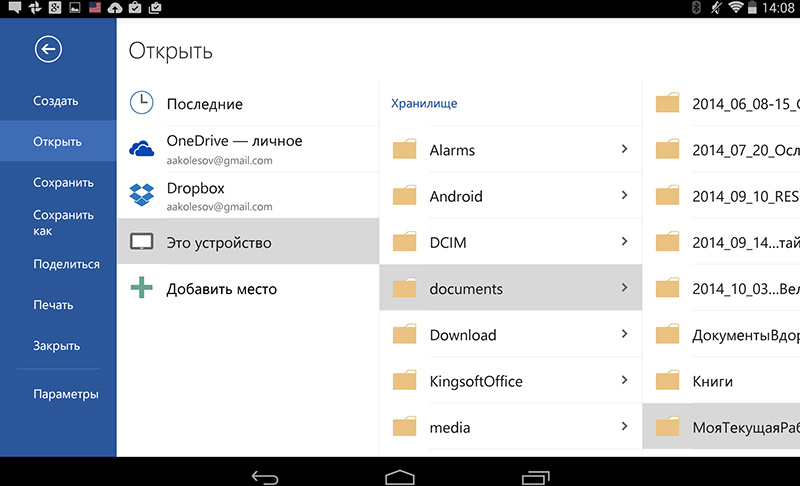
Task: Open the Книги folder
Action: [712, 381]
